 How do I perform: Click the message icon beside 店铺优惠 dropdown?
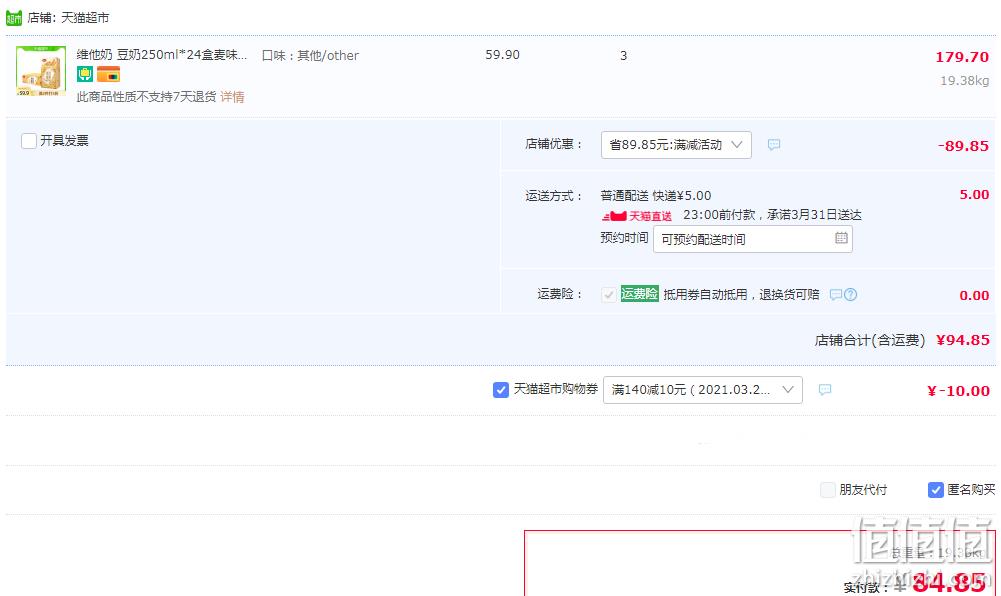[x=774, y=145]
